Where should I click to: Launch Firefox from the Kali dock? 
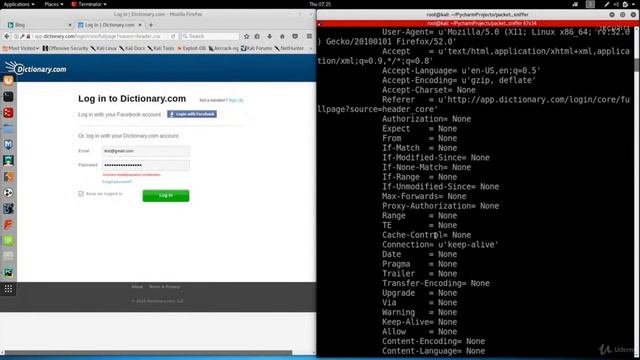pos(8,80)
